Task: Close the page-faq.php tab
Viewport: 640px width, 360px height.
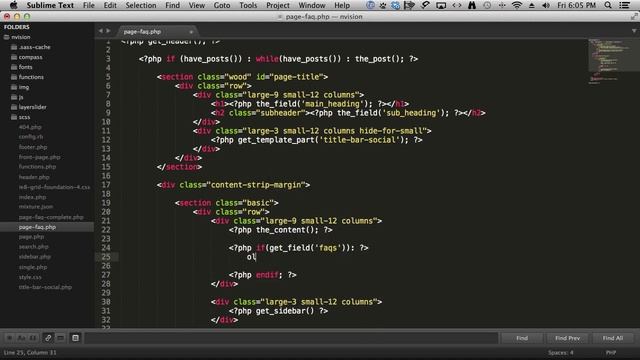Action: pyautogui.click(x=191, y=32)
